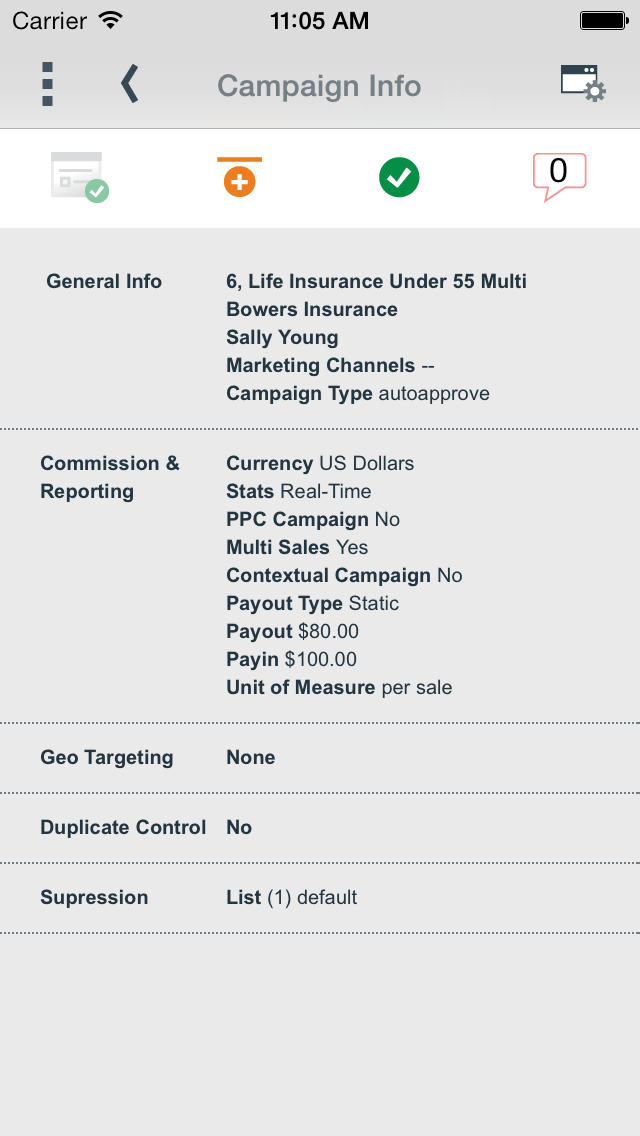The image size is (640, 1136).
Task: Open the comments bubble showing 0
Action: coord(559,176)
